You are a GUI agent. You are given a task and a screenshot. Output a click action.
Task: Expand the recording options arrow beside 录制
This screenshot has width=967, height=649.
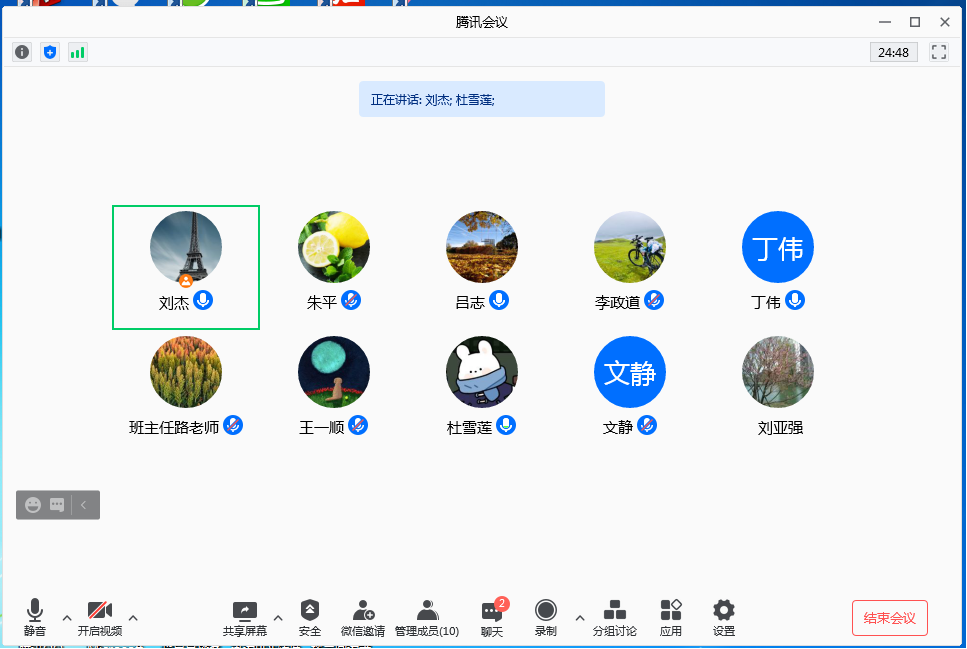coord(579,617)
